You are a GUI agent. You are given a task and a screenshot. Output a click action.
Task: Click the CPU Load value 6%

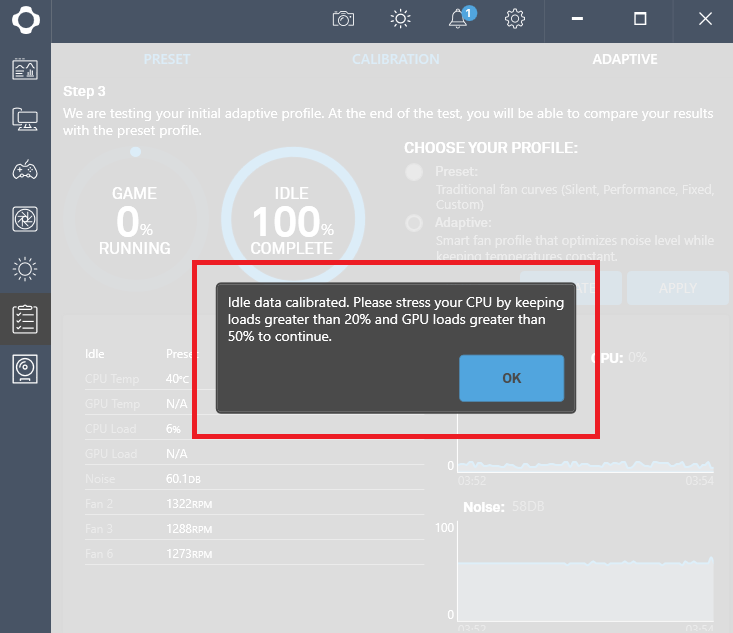173,429
